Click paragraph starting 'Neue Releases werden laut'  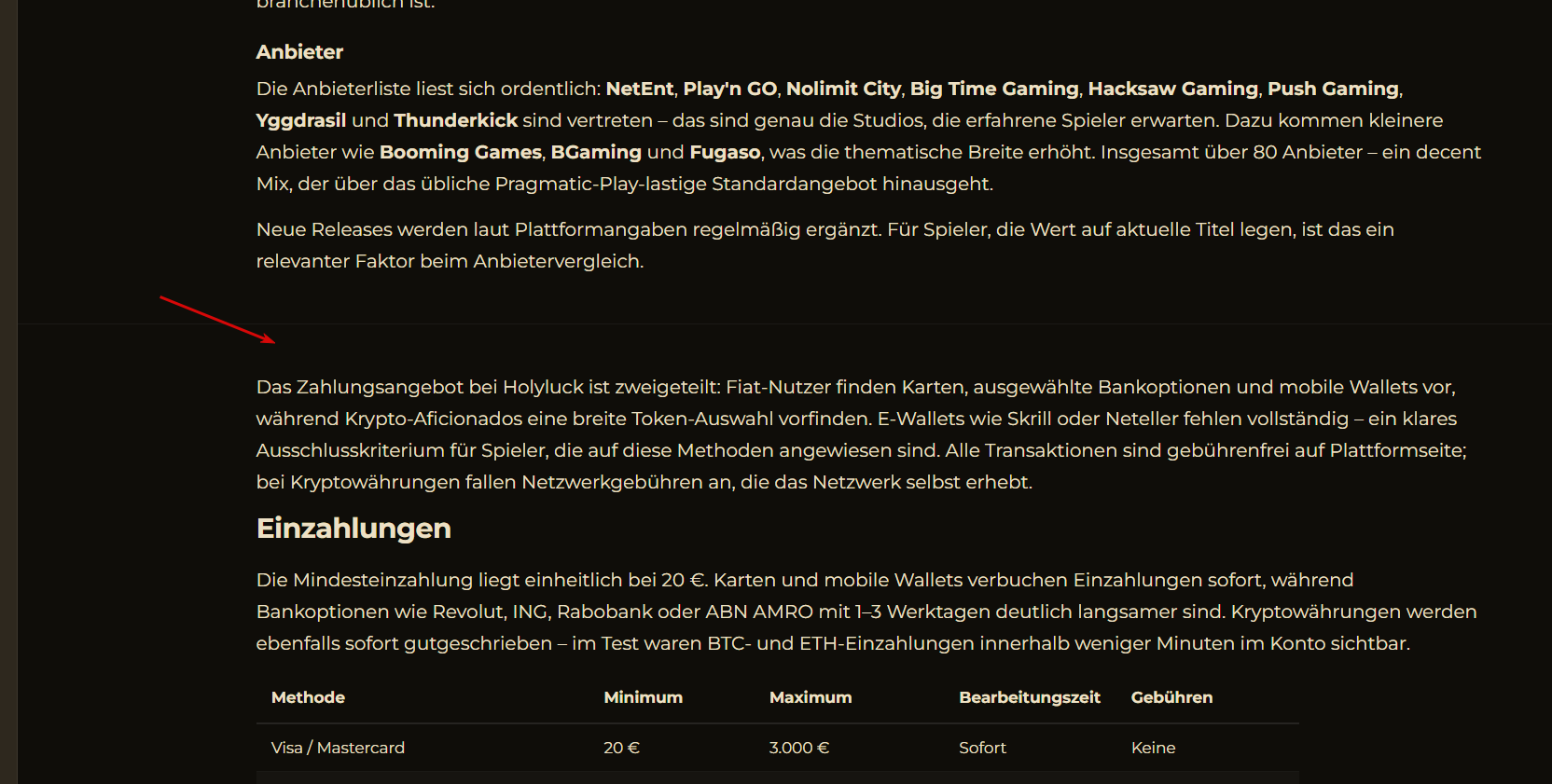coord(825,245)
